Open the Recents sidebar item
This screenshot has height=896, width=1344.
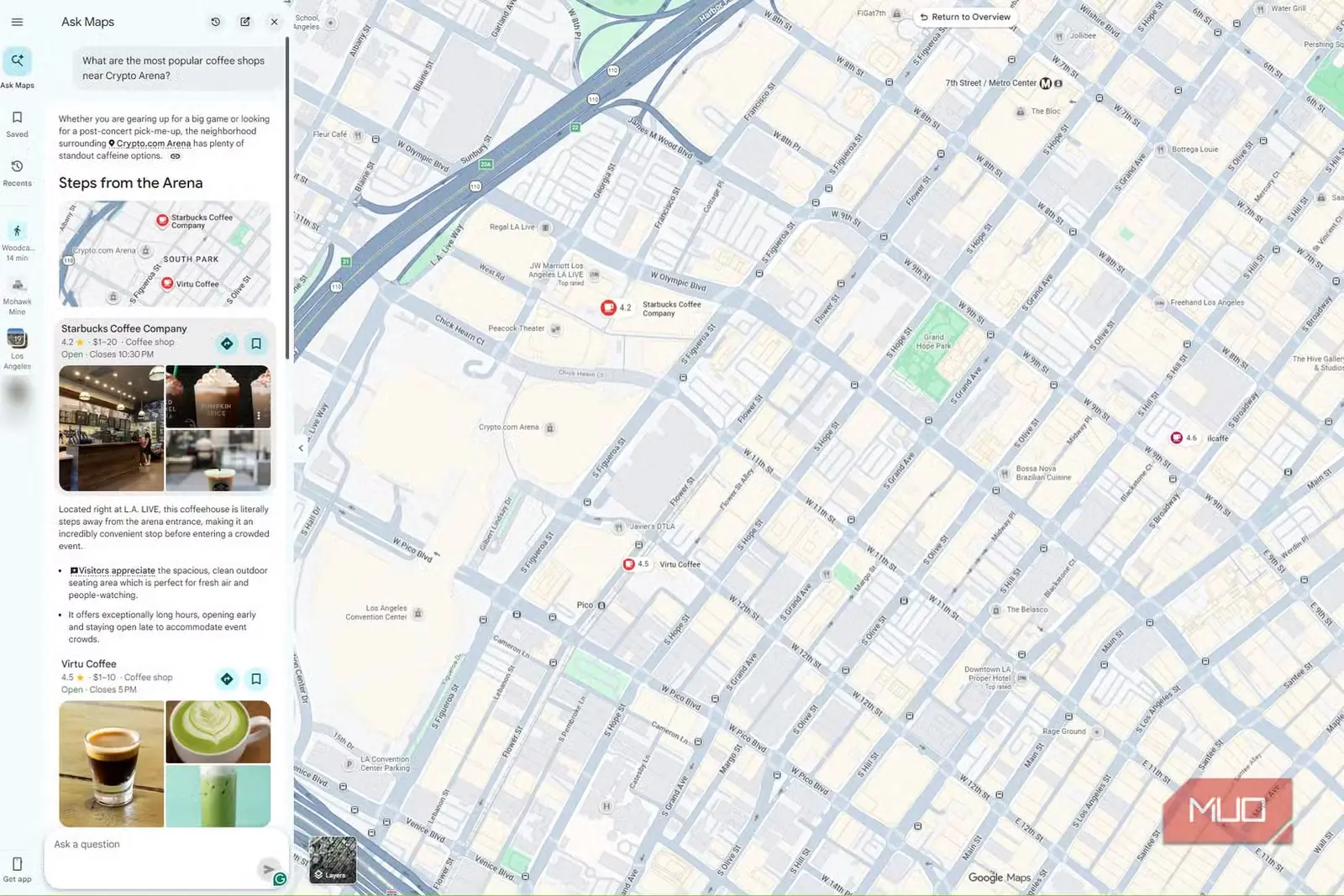tap(17, 172)
